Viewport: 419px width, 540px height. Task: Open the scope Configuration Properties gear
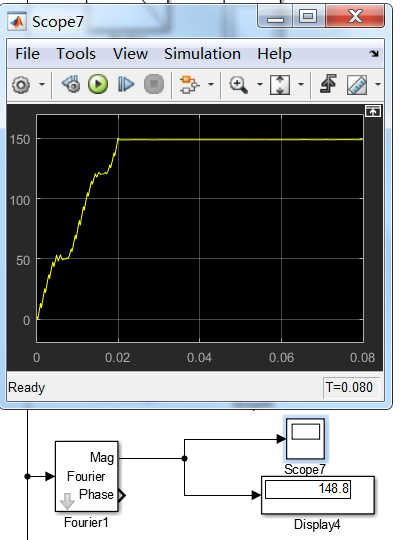pyautogui.click(x=21, y=84)
